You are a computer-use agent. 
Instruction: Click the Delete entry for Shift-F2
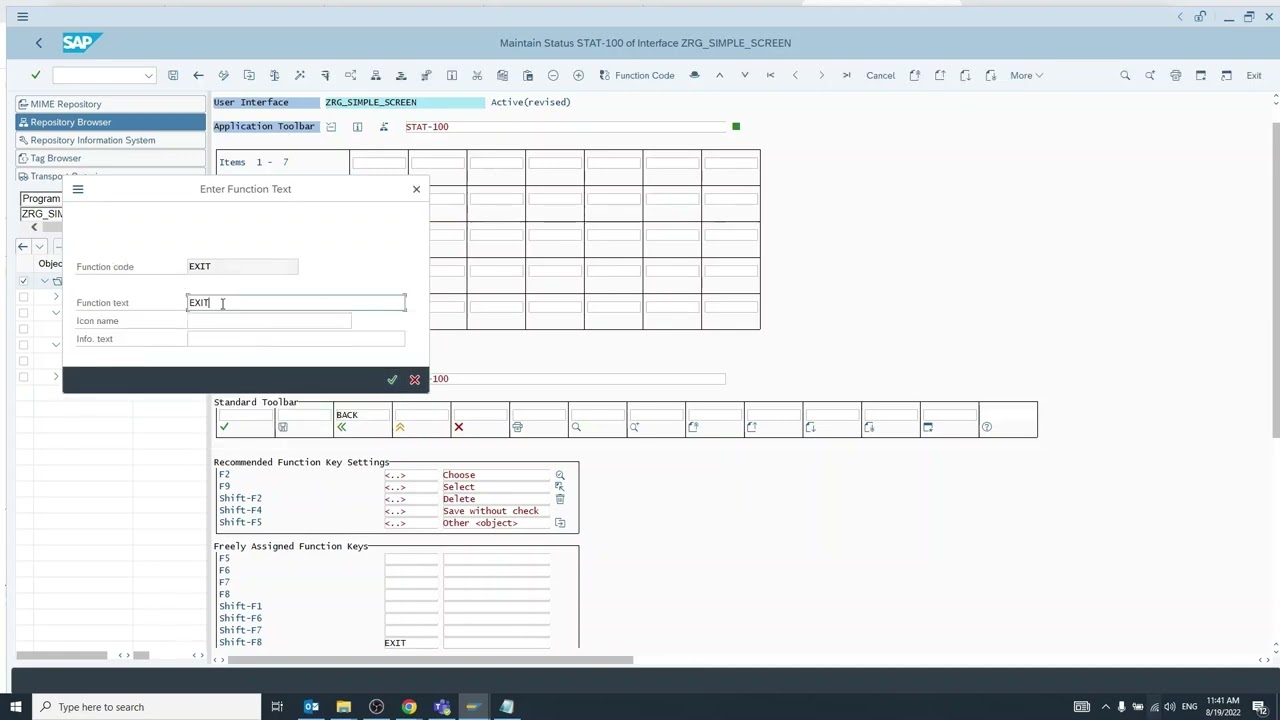pyautogui.click(x=496, y=499)
